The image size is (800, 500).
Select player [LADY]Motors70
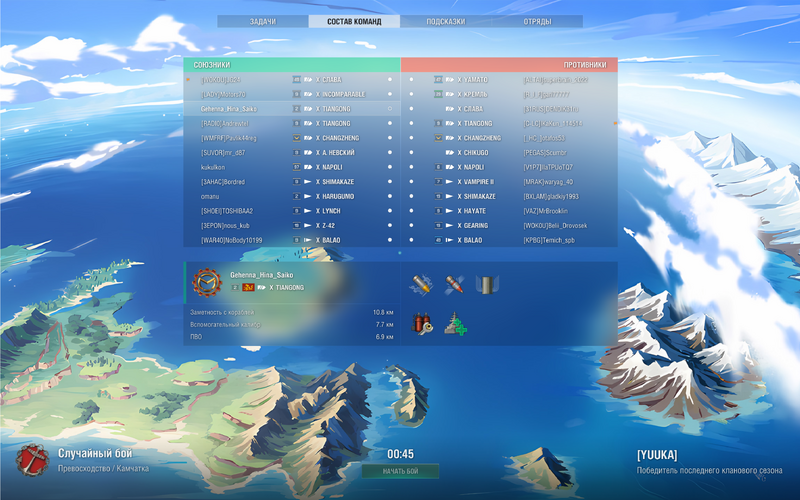point(223,94)
